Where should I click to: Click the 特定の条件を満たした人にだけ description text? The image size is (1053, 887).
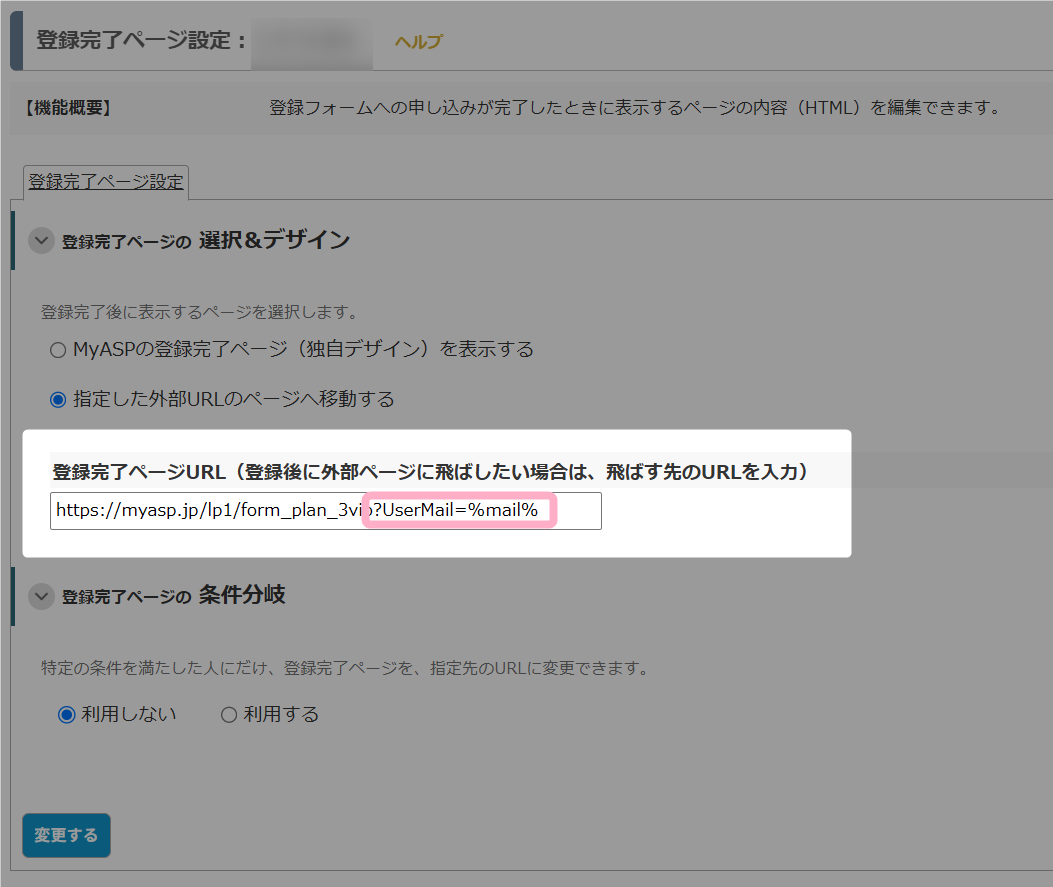pos(348,668)
